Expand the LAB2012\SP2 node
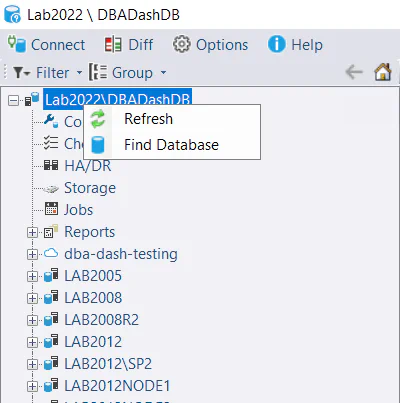Viewport: 400px width, 403px height. tap(32, 364)
